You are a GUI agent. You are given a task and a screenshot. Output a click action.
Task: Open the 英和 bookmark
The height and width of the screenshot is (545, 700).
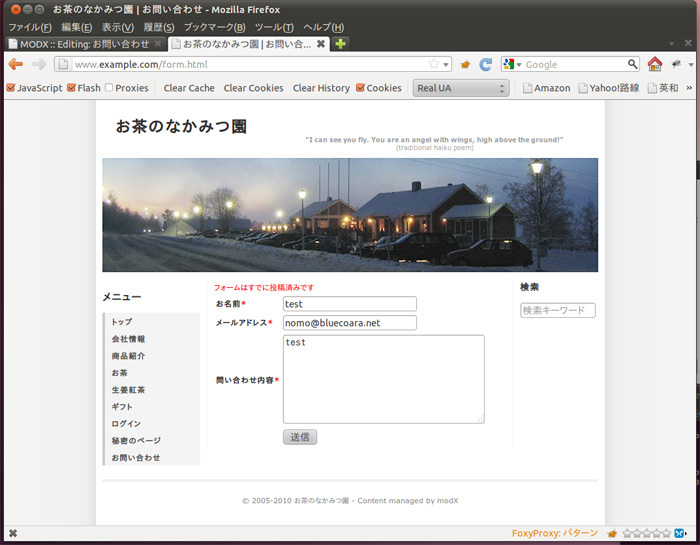(663, 88)
